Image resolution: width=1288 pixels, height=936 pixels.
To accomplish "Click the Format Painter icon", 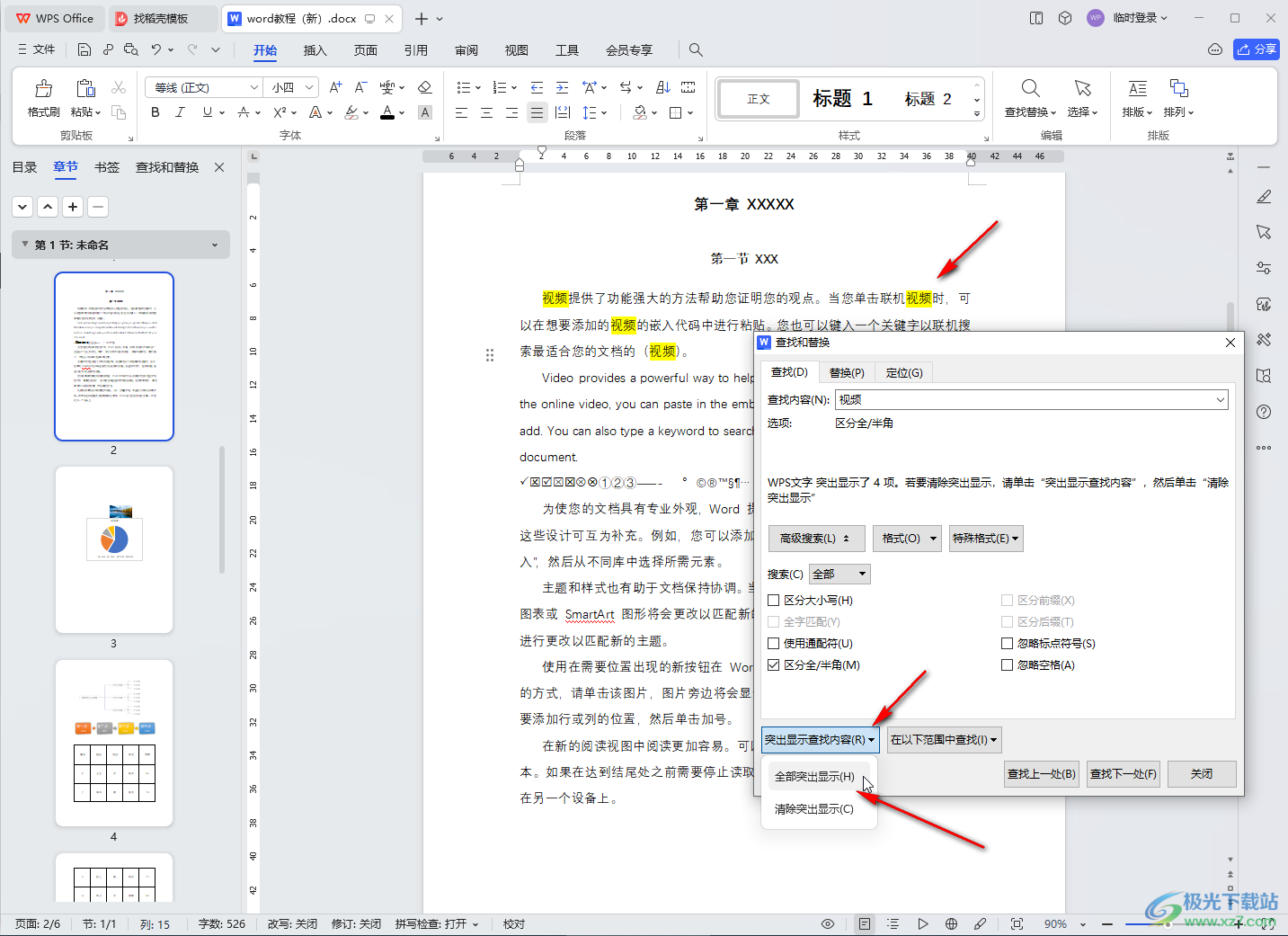I will click(x=43, y=88).
